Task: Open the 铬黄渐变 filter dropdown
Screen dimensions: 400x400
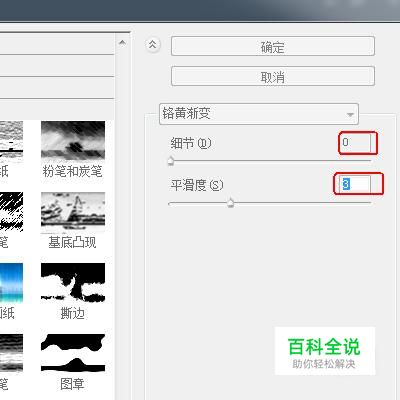Action: (259, 114)
